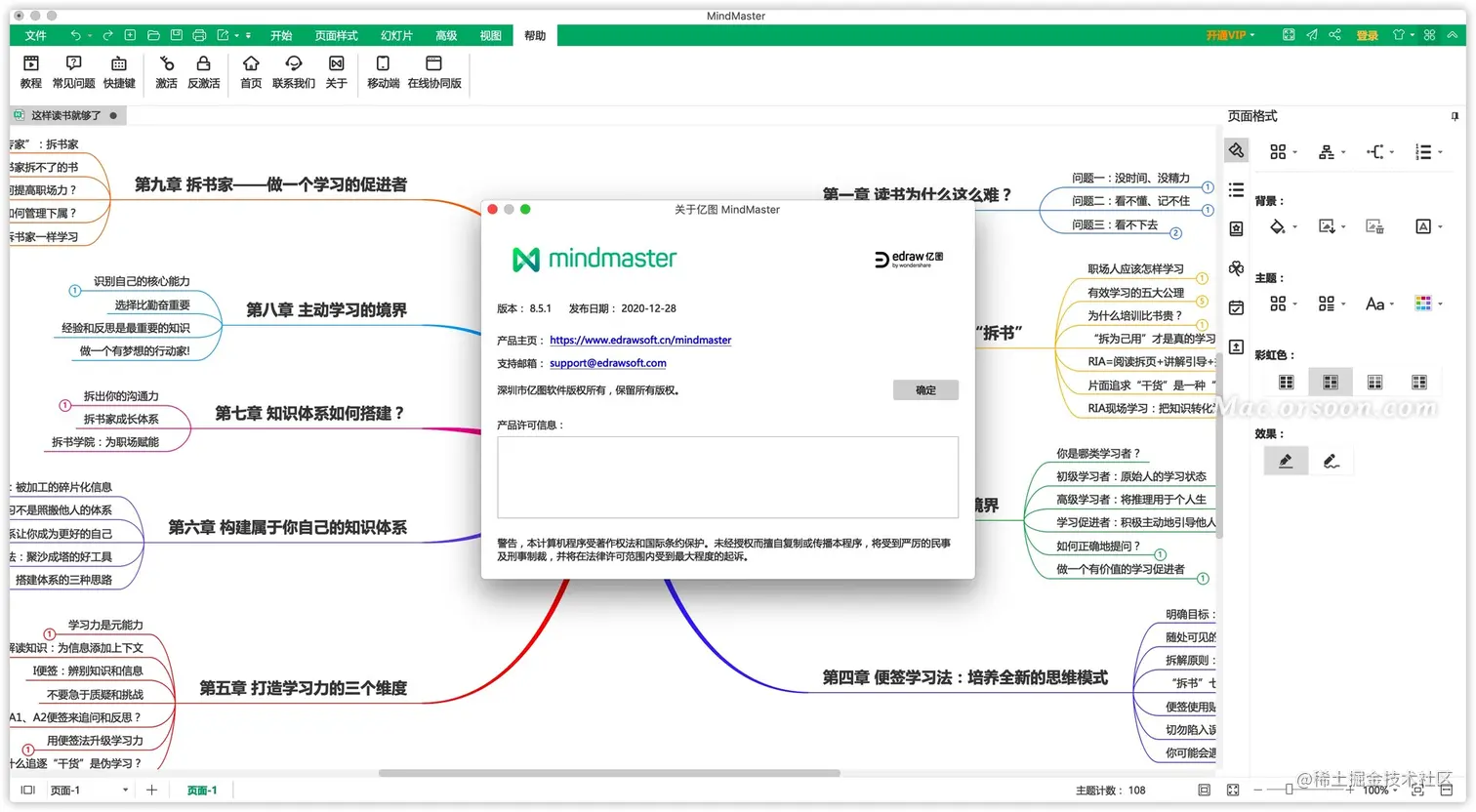Viewport: 1476px width, 812px height.
Task: Open the clipart clover panel
Action: click(x=1236, y=267)
